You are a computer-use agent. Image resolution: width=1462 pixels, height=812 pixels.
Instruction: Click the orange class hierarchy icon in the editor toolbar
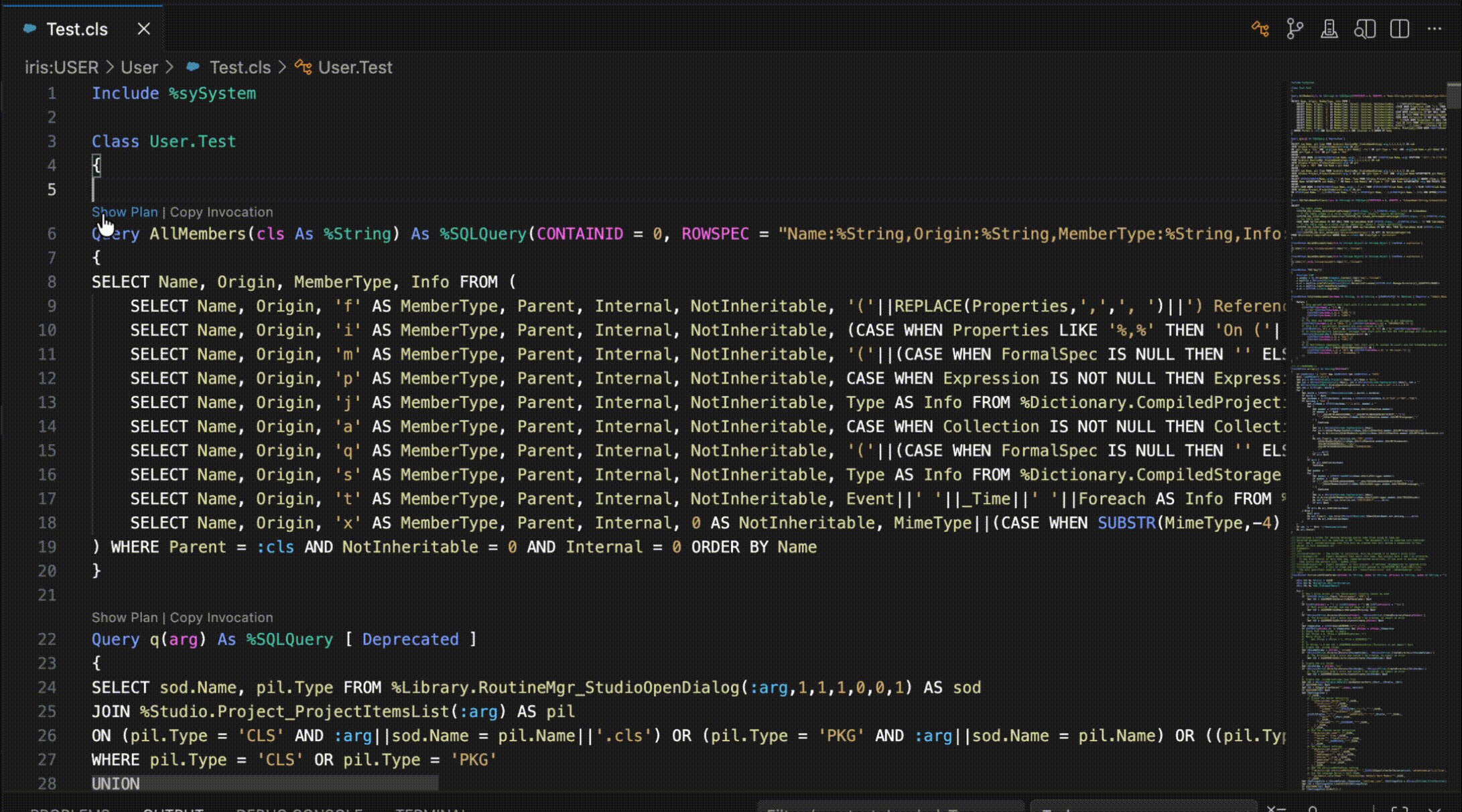coord(1260,29)
